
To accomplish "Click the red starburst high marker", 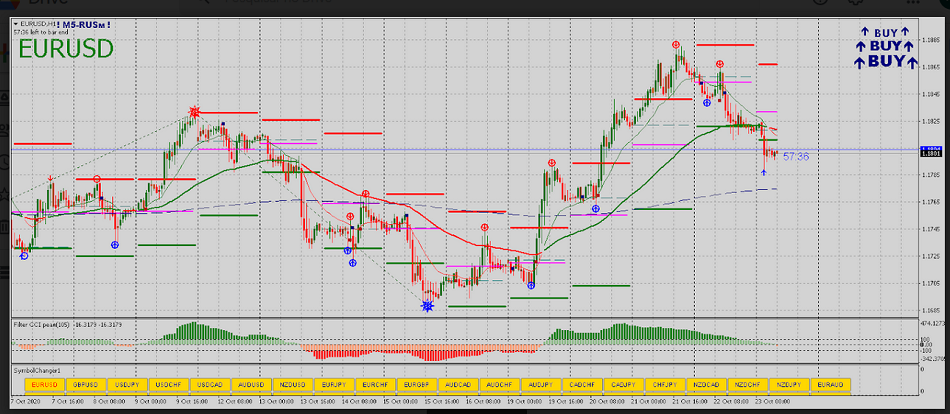I will tap(194, 111).
